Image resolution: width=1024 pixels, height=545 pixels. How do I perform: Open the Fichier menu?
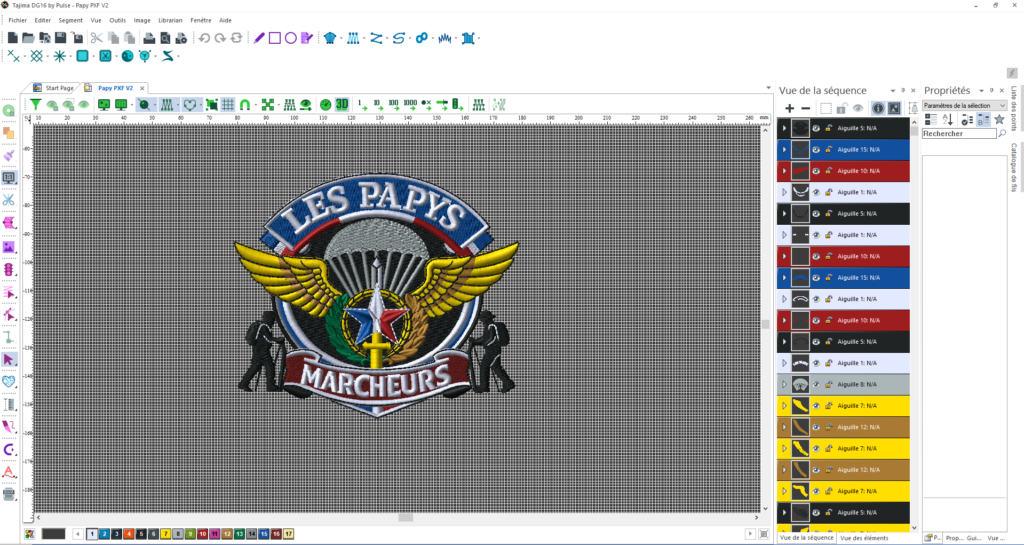click(18, 20)
